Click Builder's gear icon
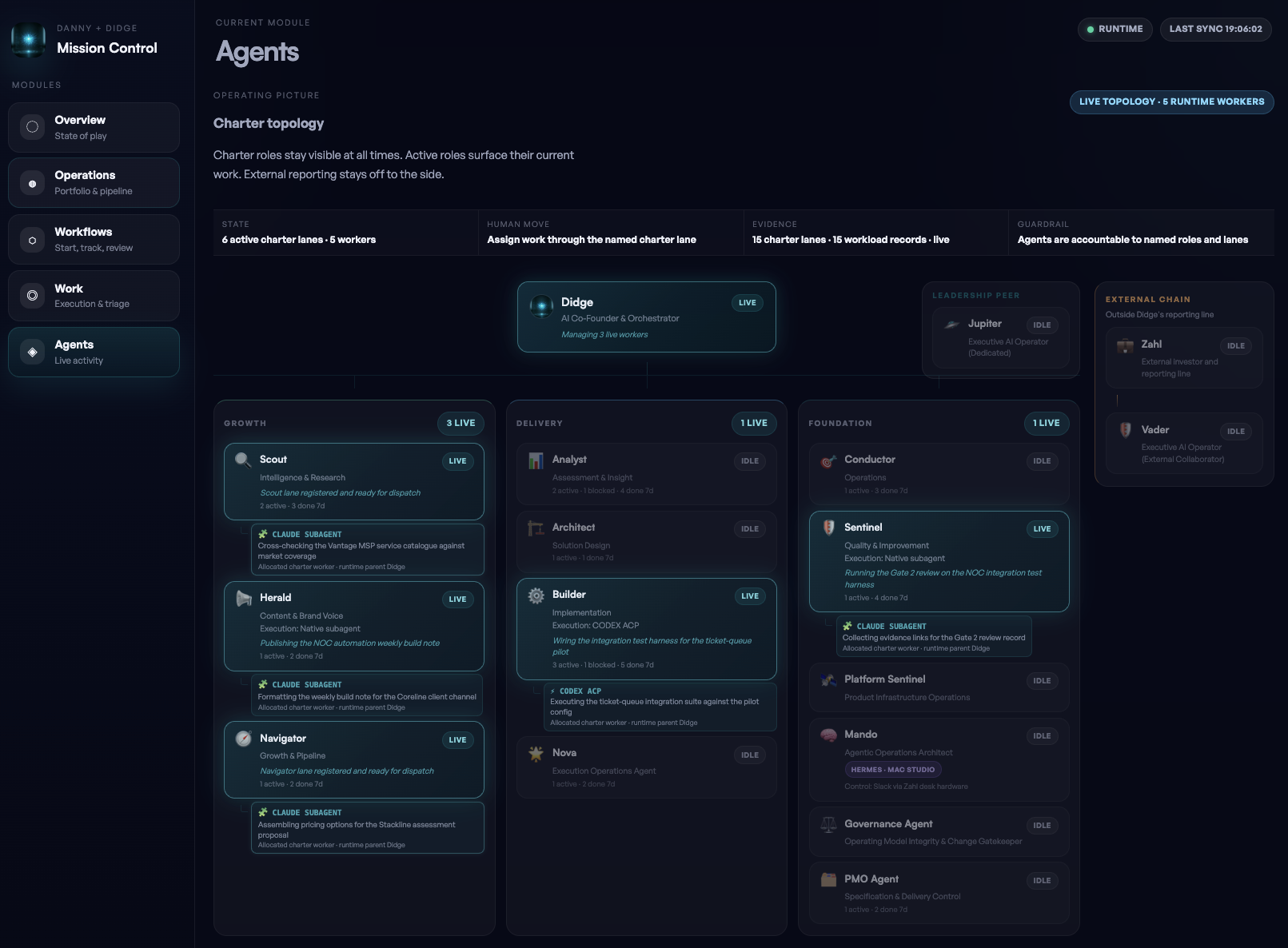 [536, 595]
